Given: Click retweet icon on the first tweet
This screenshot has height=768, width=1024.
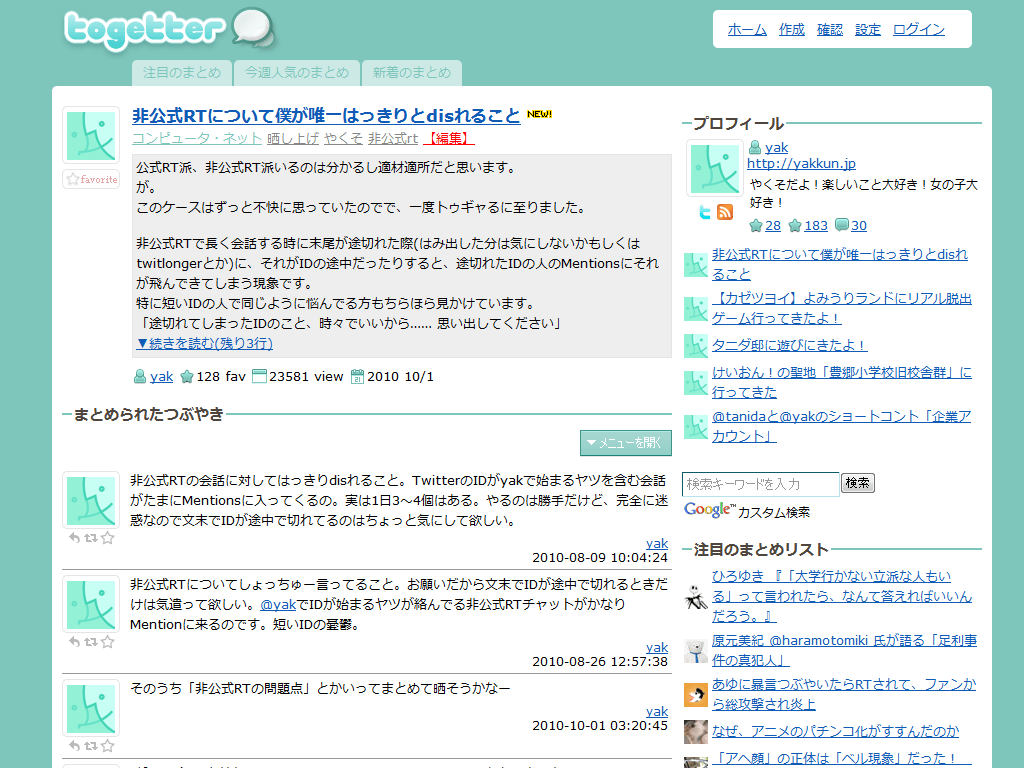Looking at the screenshot, I should pyautogui.click(x=91, y=537).
